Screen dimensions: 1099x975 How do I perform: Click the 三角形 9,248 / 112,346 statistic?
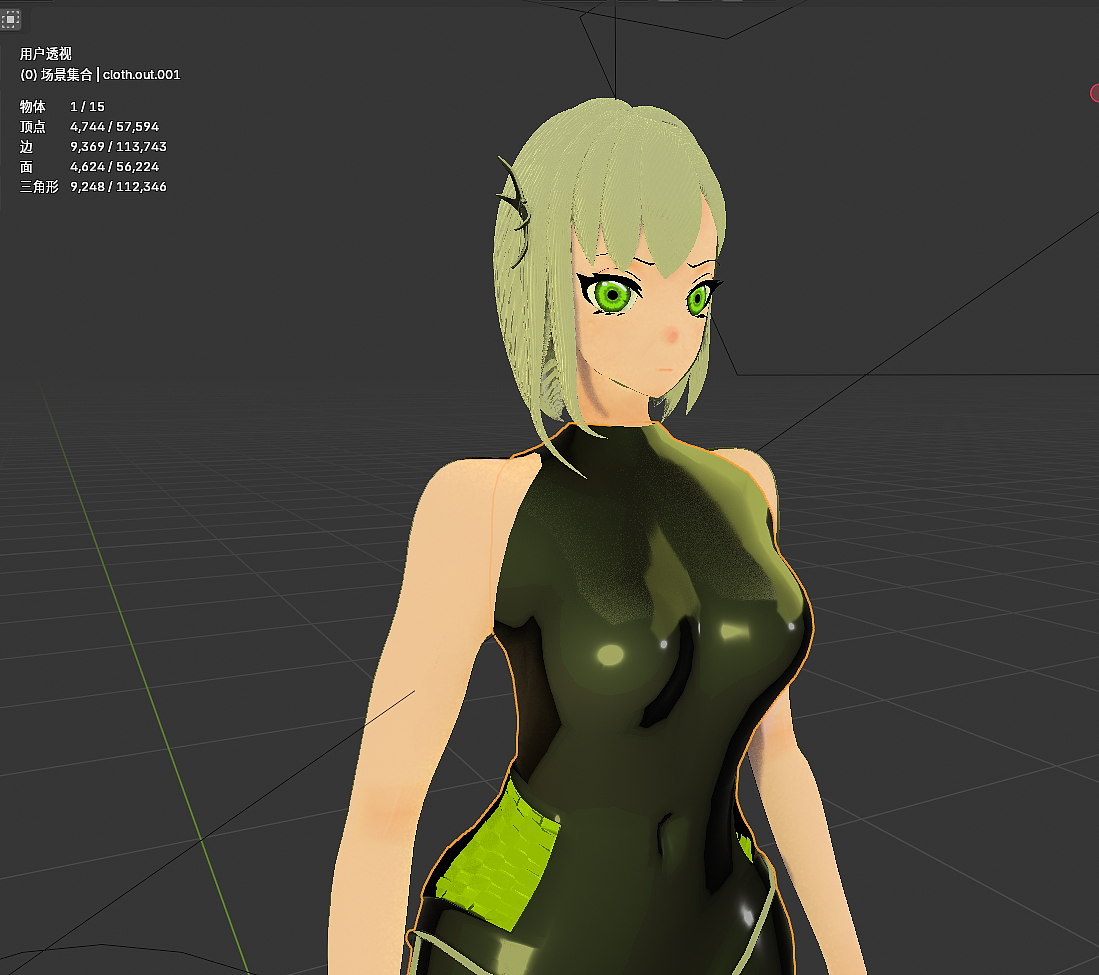click(x=93, y=186)
